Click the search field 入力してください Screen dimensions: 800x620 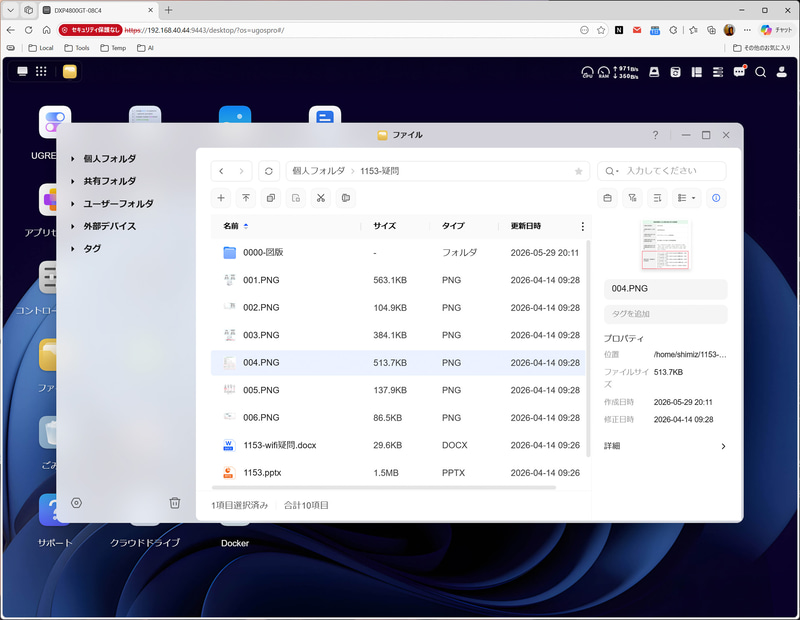click(x=661, y=171)
